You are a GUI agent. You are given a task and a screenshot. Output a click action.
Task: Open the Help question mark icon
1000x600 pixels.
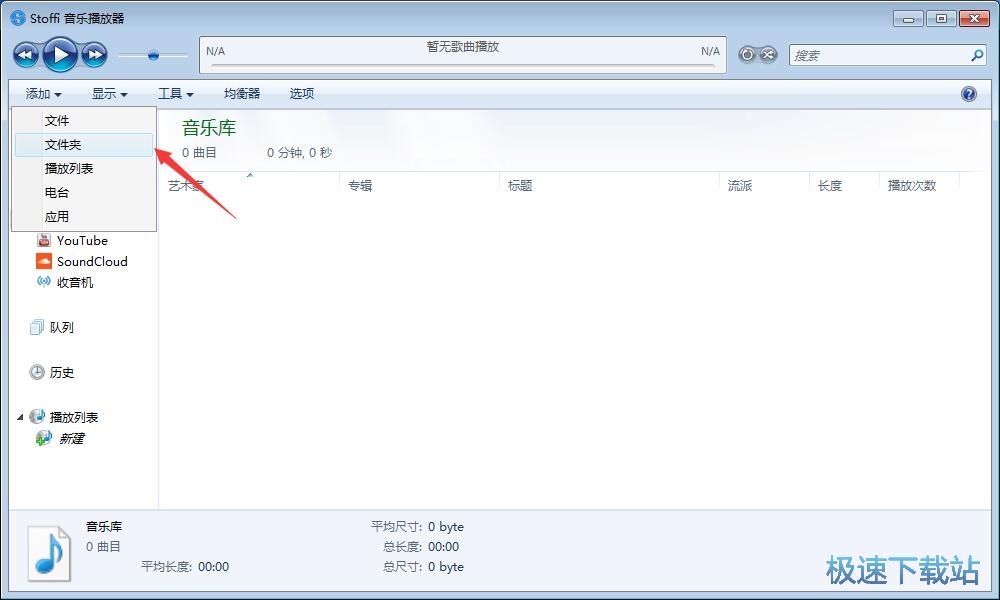point(968,94)
